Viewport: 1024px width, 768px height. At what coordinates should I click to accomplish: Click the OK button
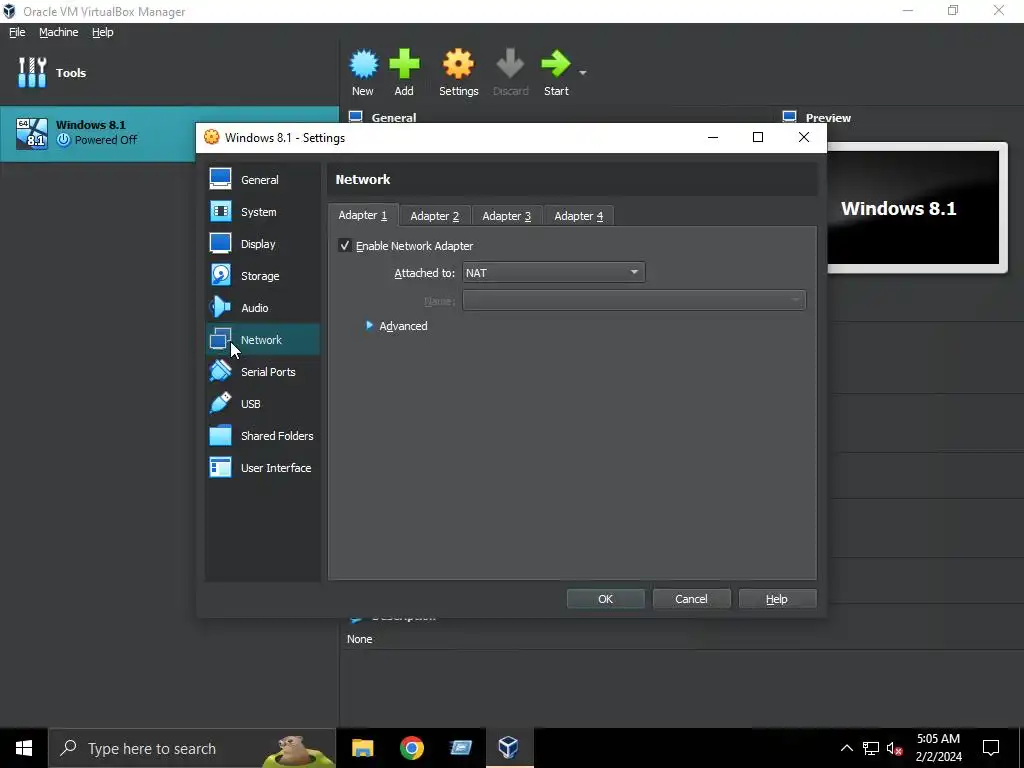605,599
